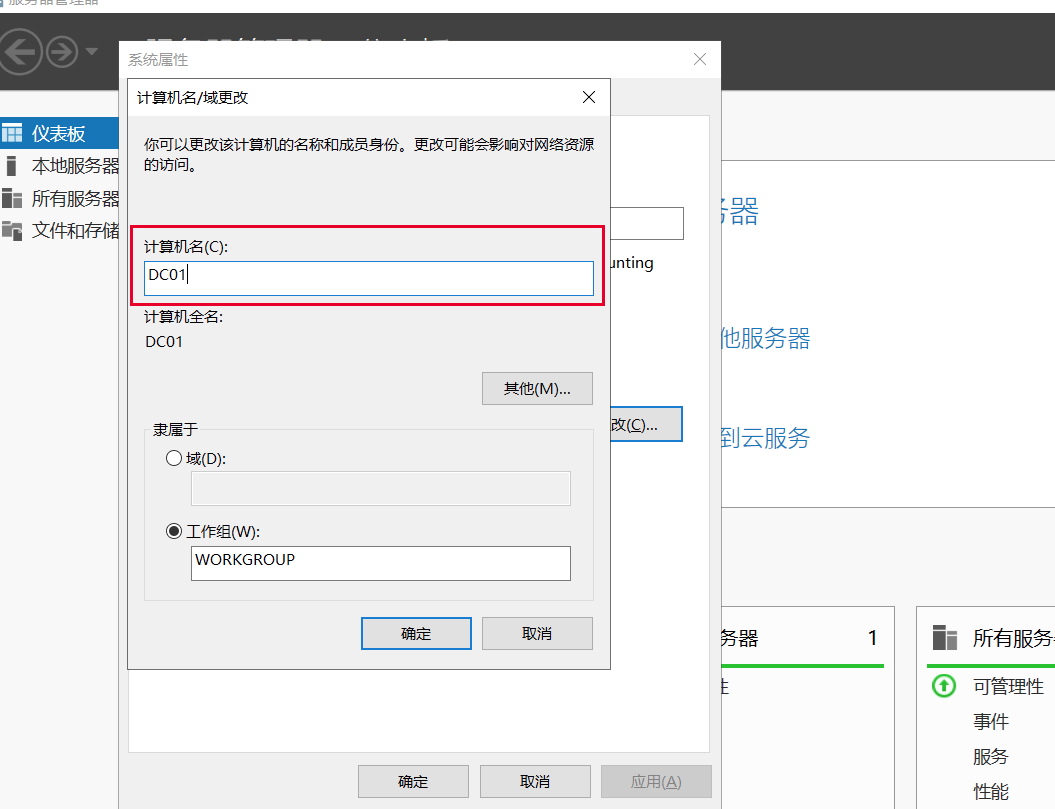Image resolution: width=1055 pixels, height=809 pixels.
Task: Click 确定 in the system properties window
Action: click(x=413, y=781)
